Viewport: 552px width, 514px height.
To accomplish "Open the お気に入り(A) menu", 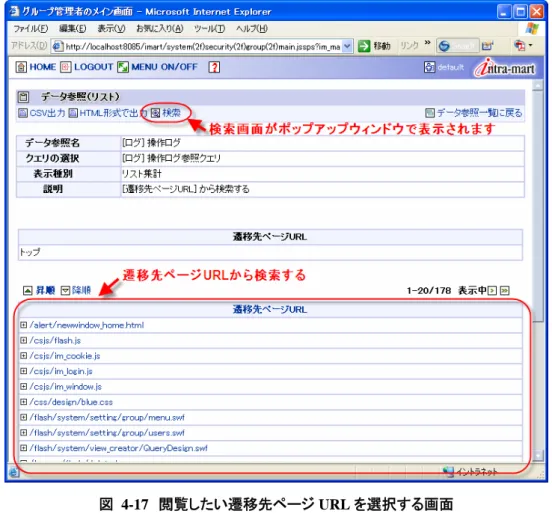I will click(159, 29).
